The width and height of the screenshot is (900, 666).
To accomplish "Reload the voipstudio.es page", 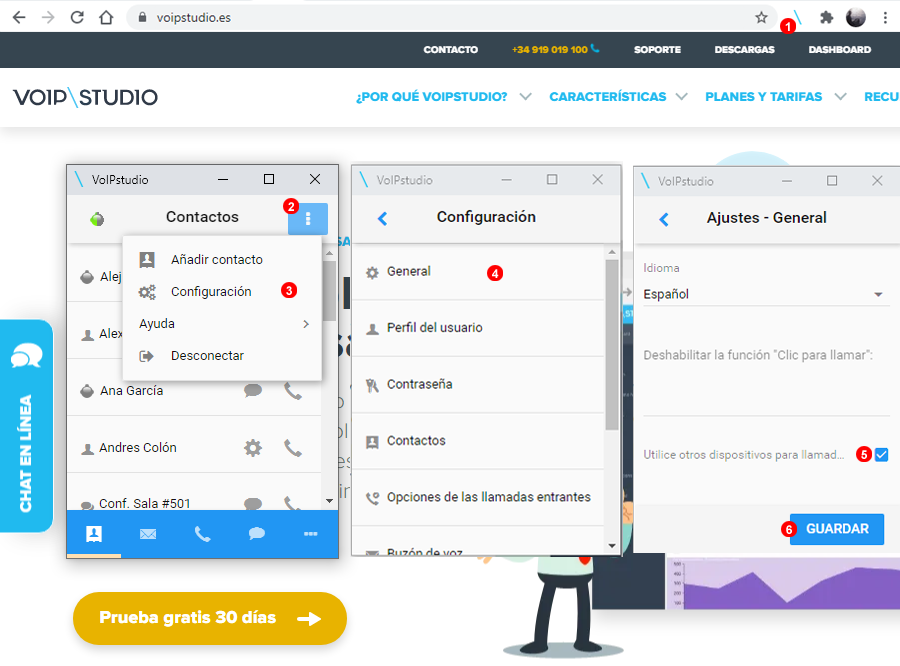I will (77, 18).
